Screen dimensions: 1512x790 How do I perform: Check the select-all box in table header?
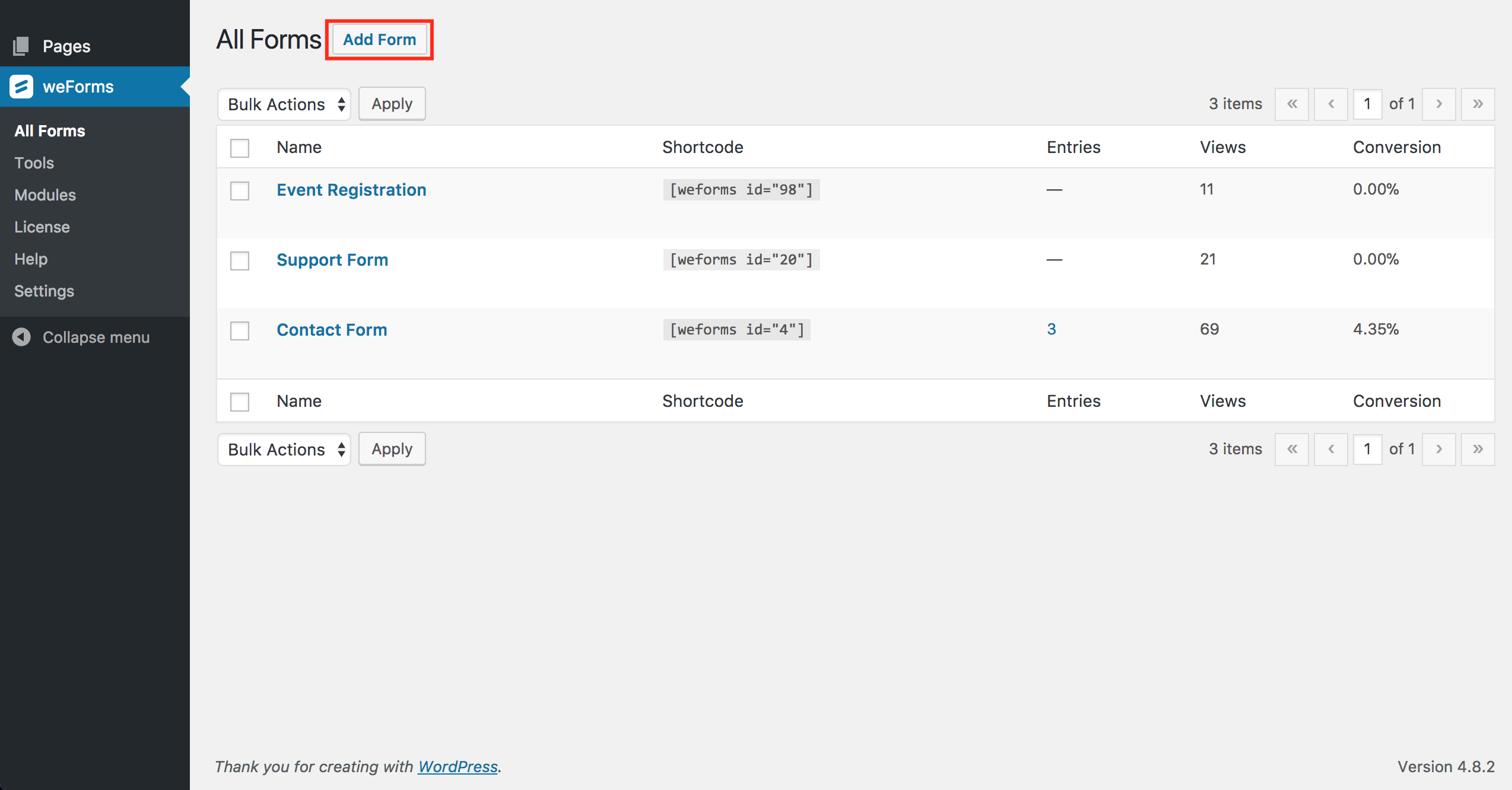pyautogui.click(x=240, y=148)
